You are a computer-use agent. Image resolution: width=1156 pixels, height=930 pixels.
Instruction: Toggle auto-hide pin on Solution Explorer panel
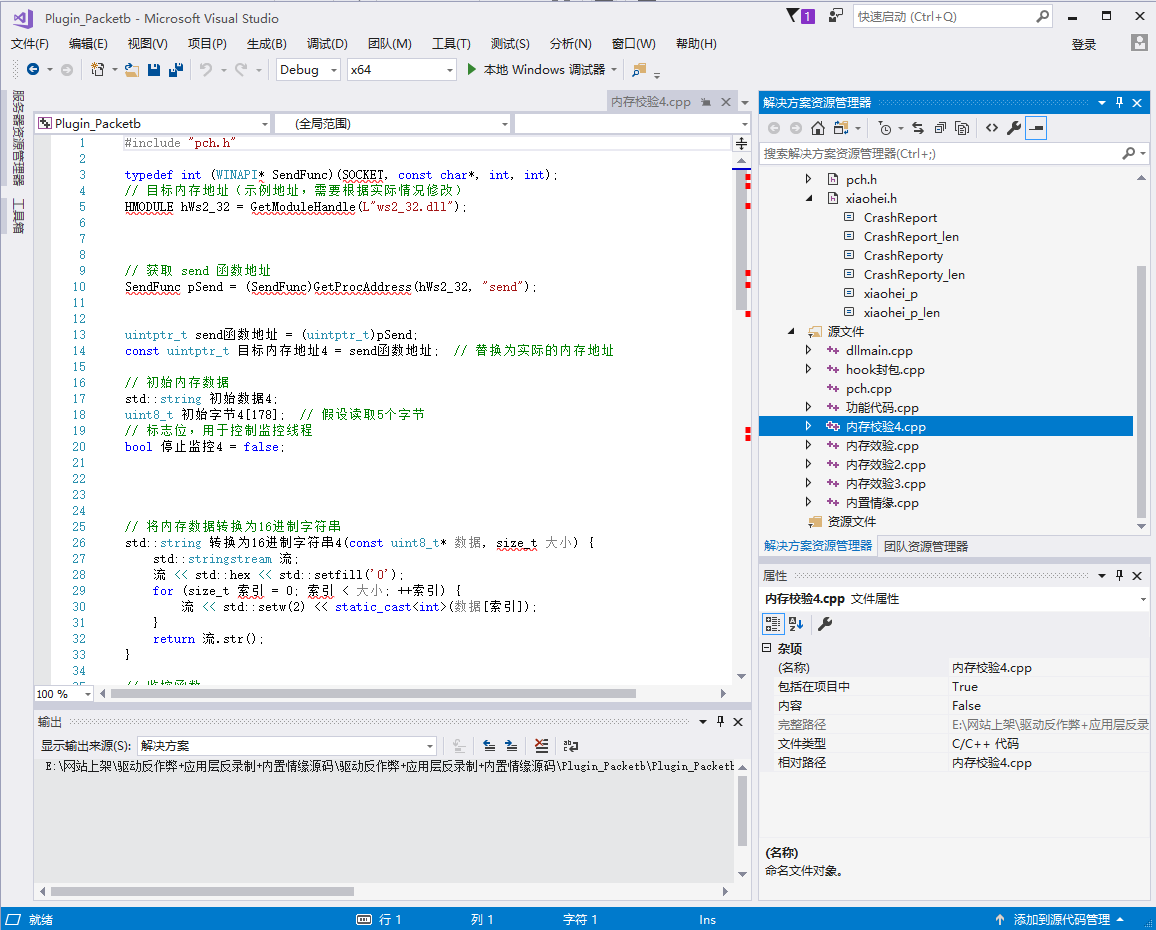click(1119, 102)
